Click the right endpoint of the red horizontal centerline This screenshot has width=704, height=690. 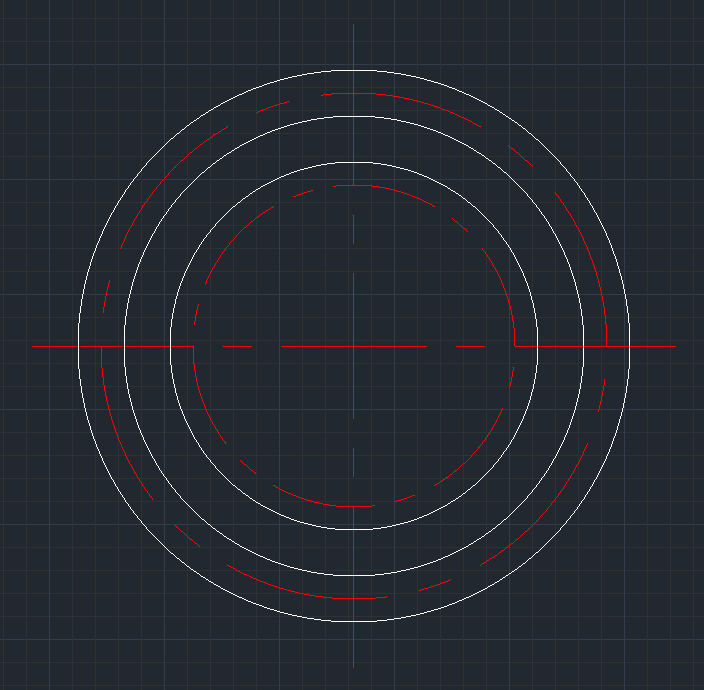676,346
